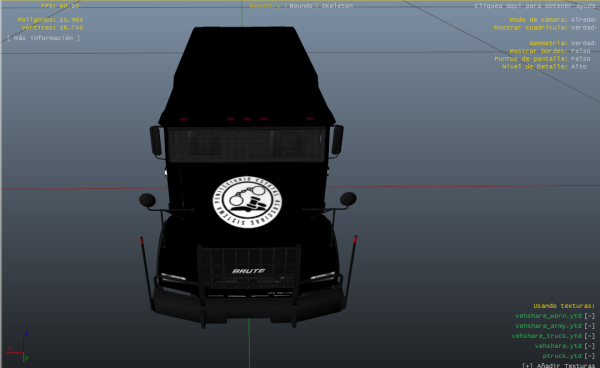This screenshot has width=600, height=368.
Task: Click the 'Usando texturas:' heading
Action: [564, 306]
